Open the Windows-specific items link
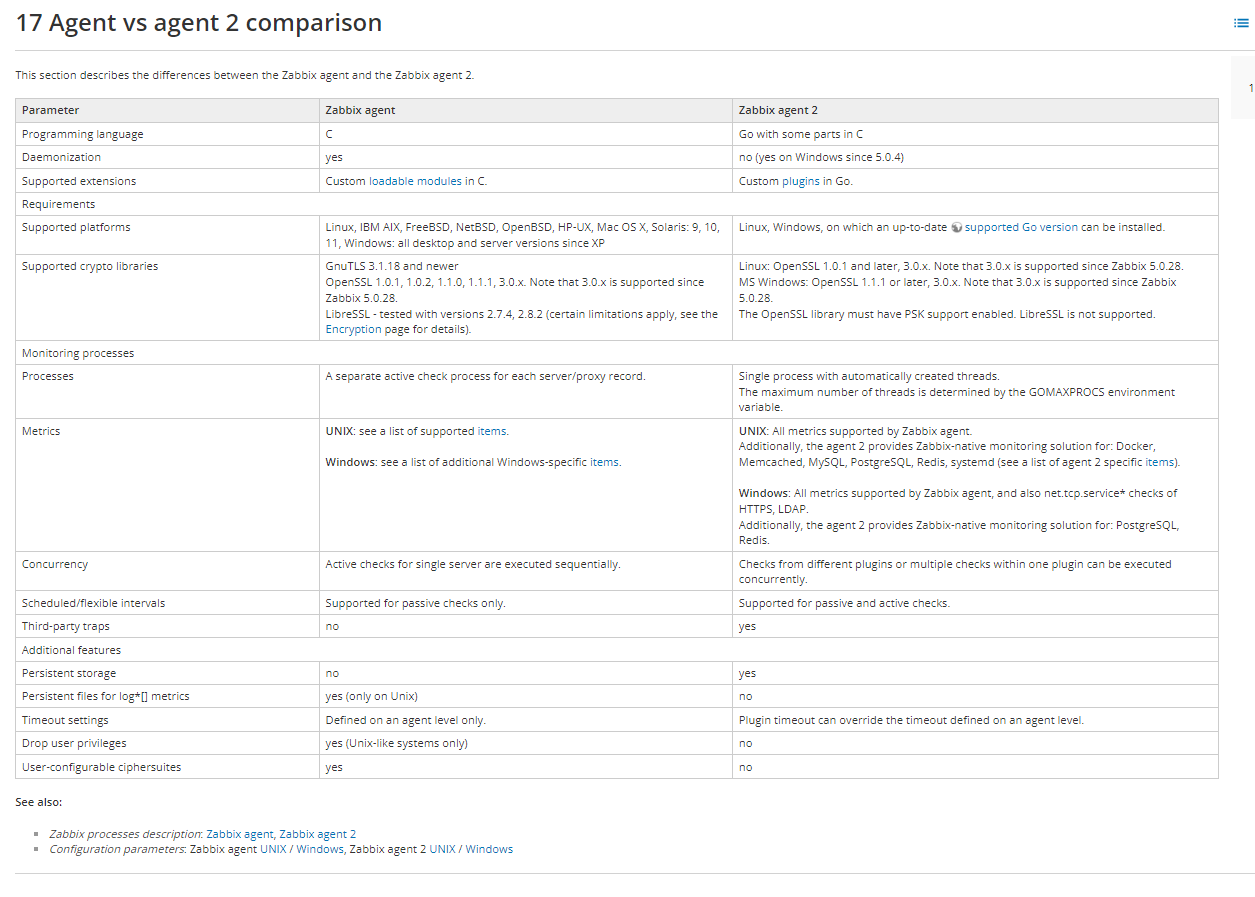Image resolution: width=1255 pixels, height=897 pixels. 604,462
